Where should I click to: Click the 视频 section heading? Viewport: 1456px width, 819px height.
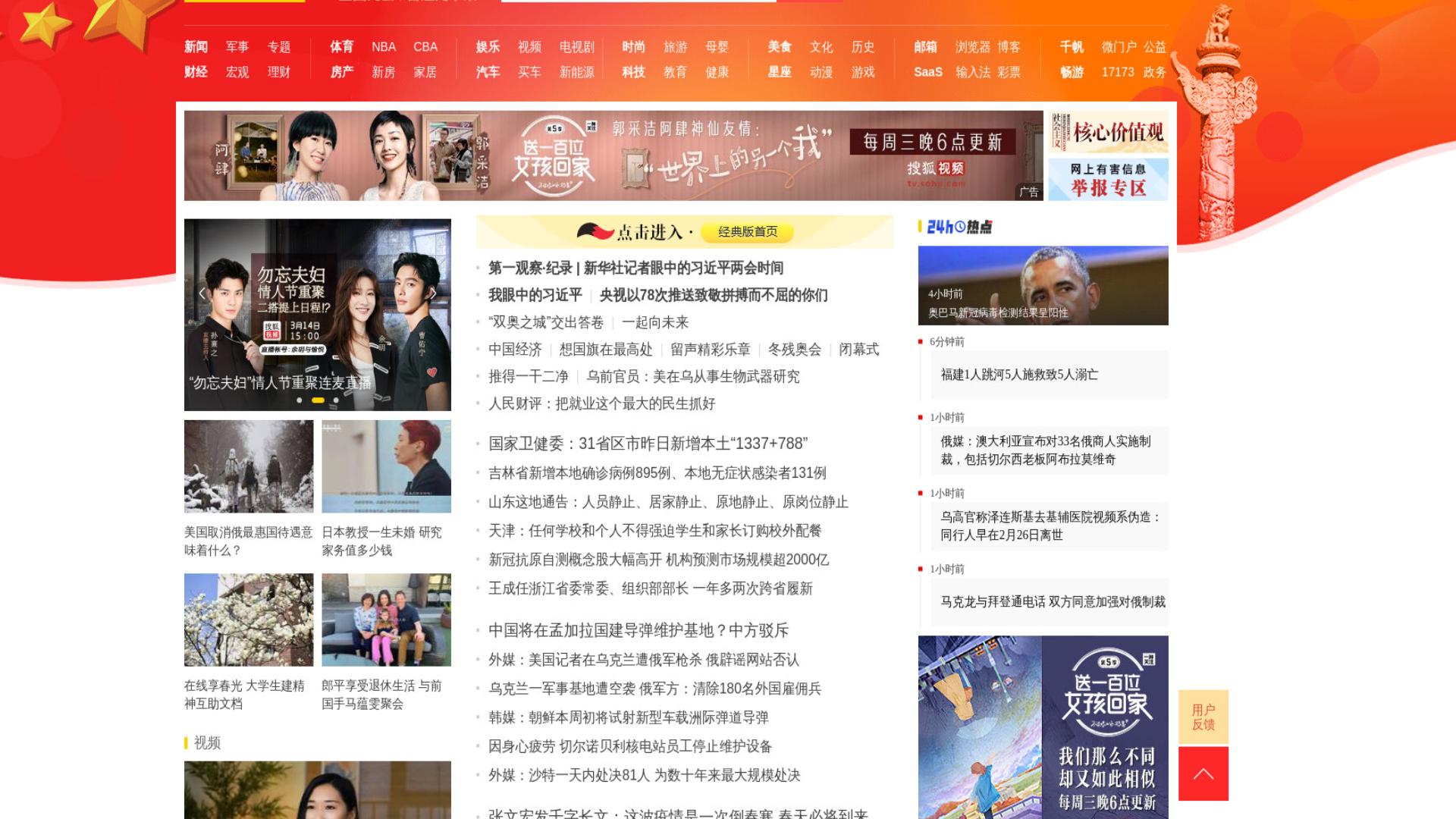coord(207,743)
